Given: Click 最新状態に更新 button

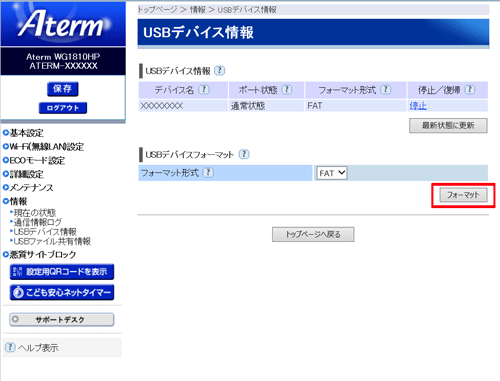Looking at the screenshot, I should 448,126.
